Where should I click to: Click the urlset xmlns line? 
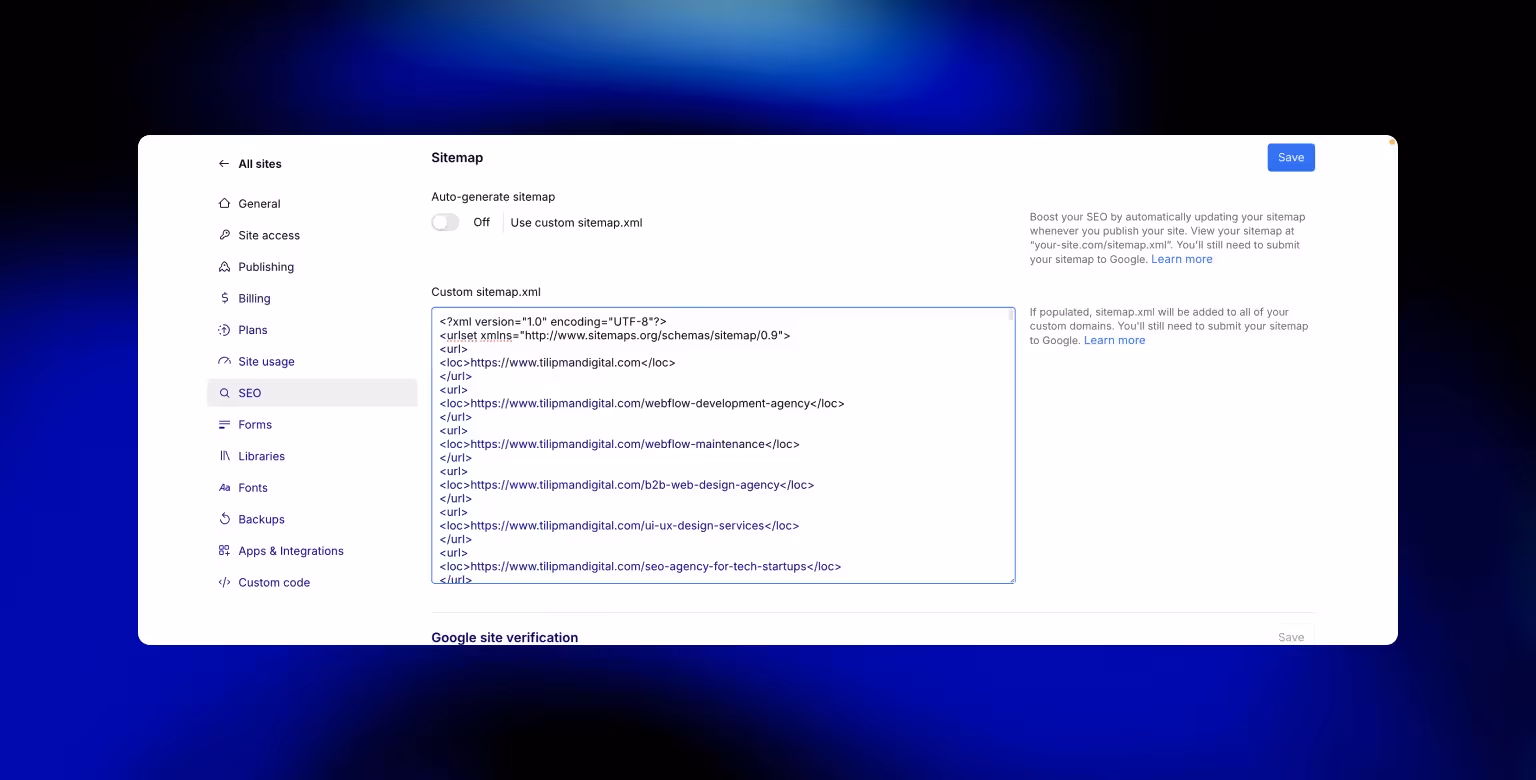tap(615, 336)
